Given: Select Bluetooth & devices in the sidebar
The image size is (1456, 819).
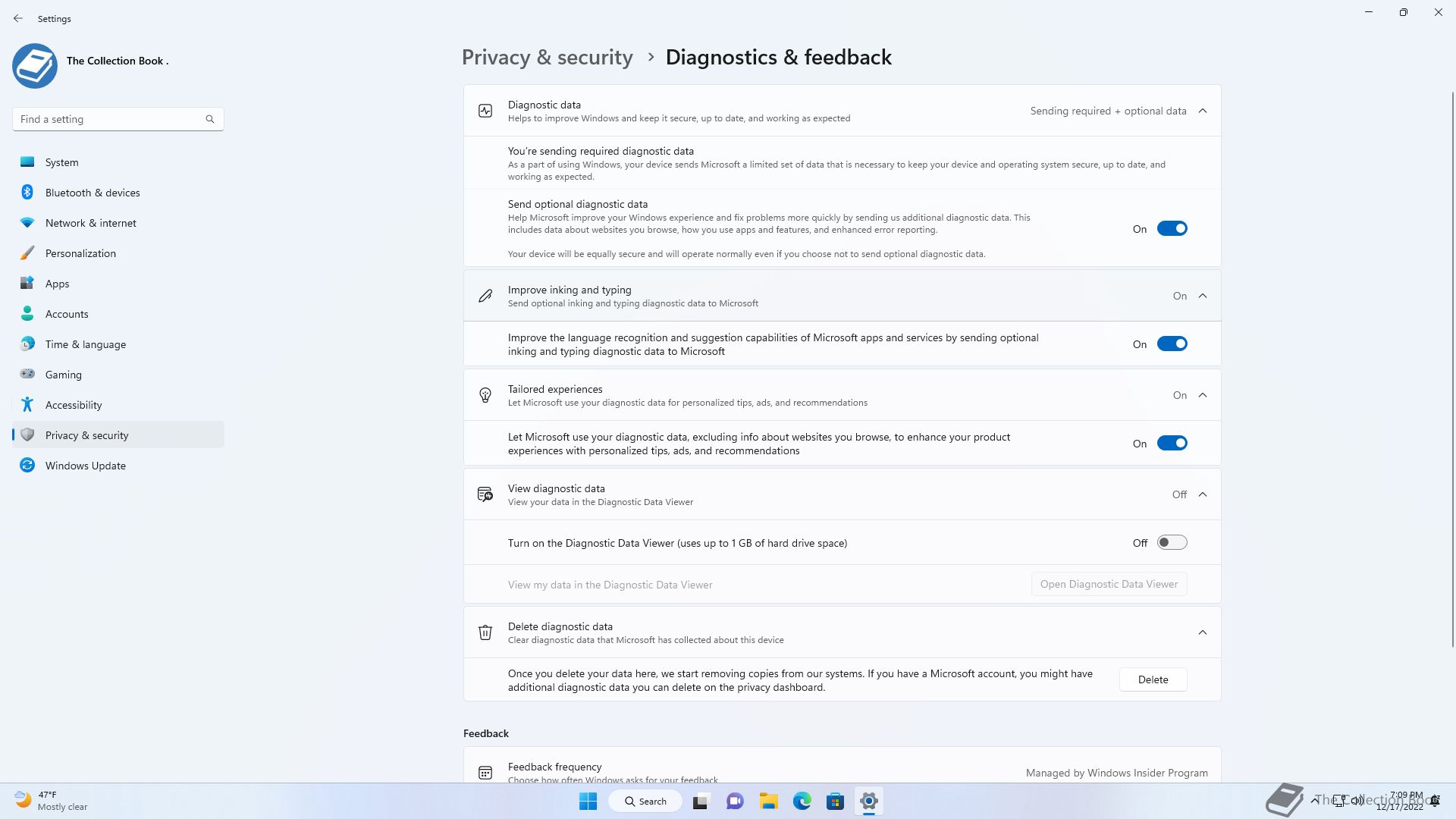Looking at the screenshot, I should tap(118, 192).
